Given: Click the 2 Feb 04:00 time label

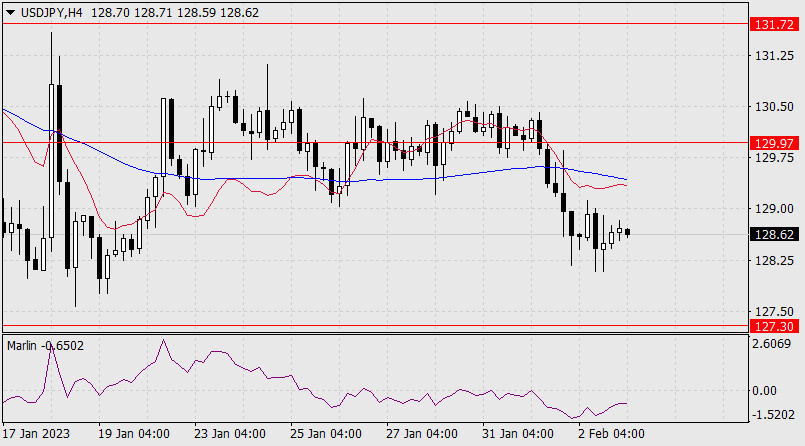Looking at the screenshot, I should pyautogui.click(x=610, y=434).
